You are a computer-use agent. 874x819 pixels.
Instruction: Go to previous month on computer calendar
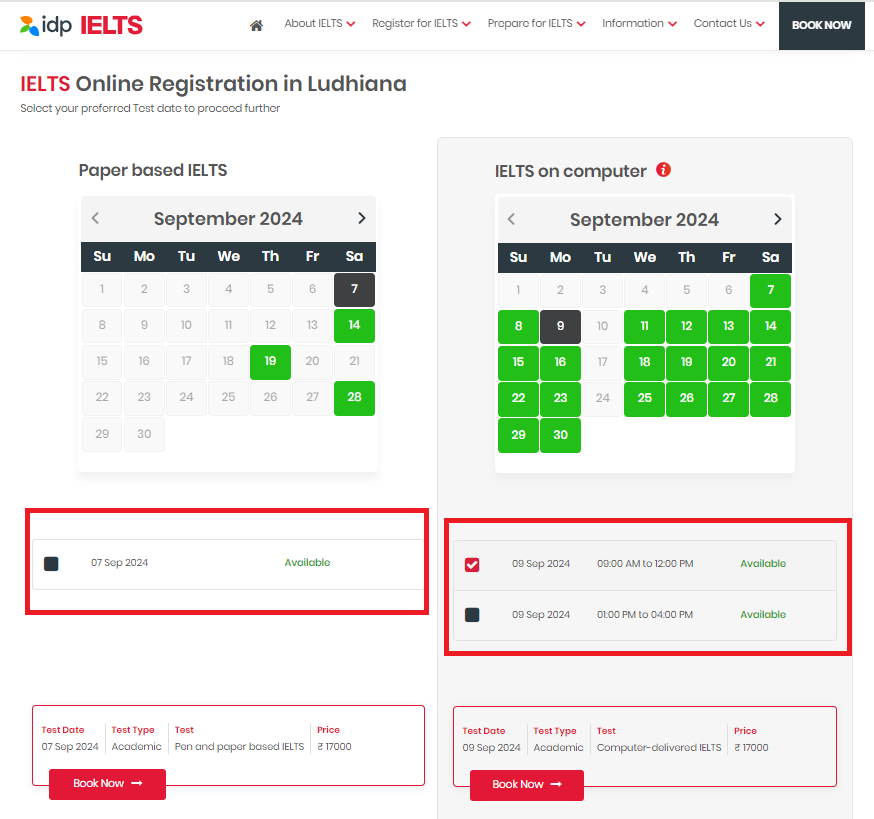pyautogui.click(x=511, y=218)
